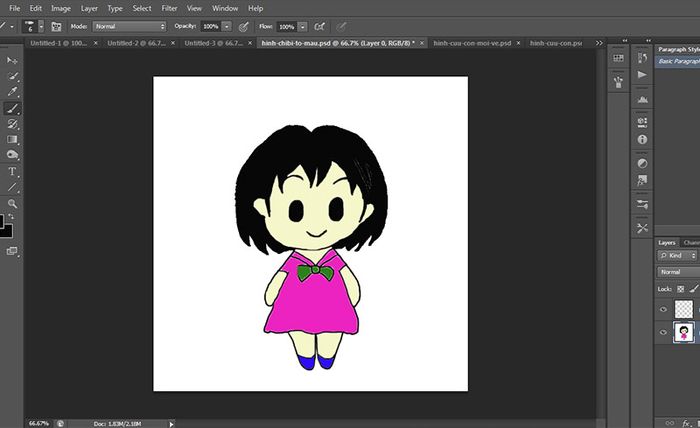Open Info panel icon
This screenshot has width=700, height=428.
[x=642, y=140]
